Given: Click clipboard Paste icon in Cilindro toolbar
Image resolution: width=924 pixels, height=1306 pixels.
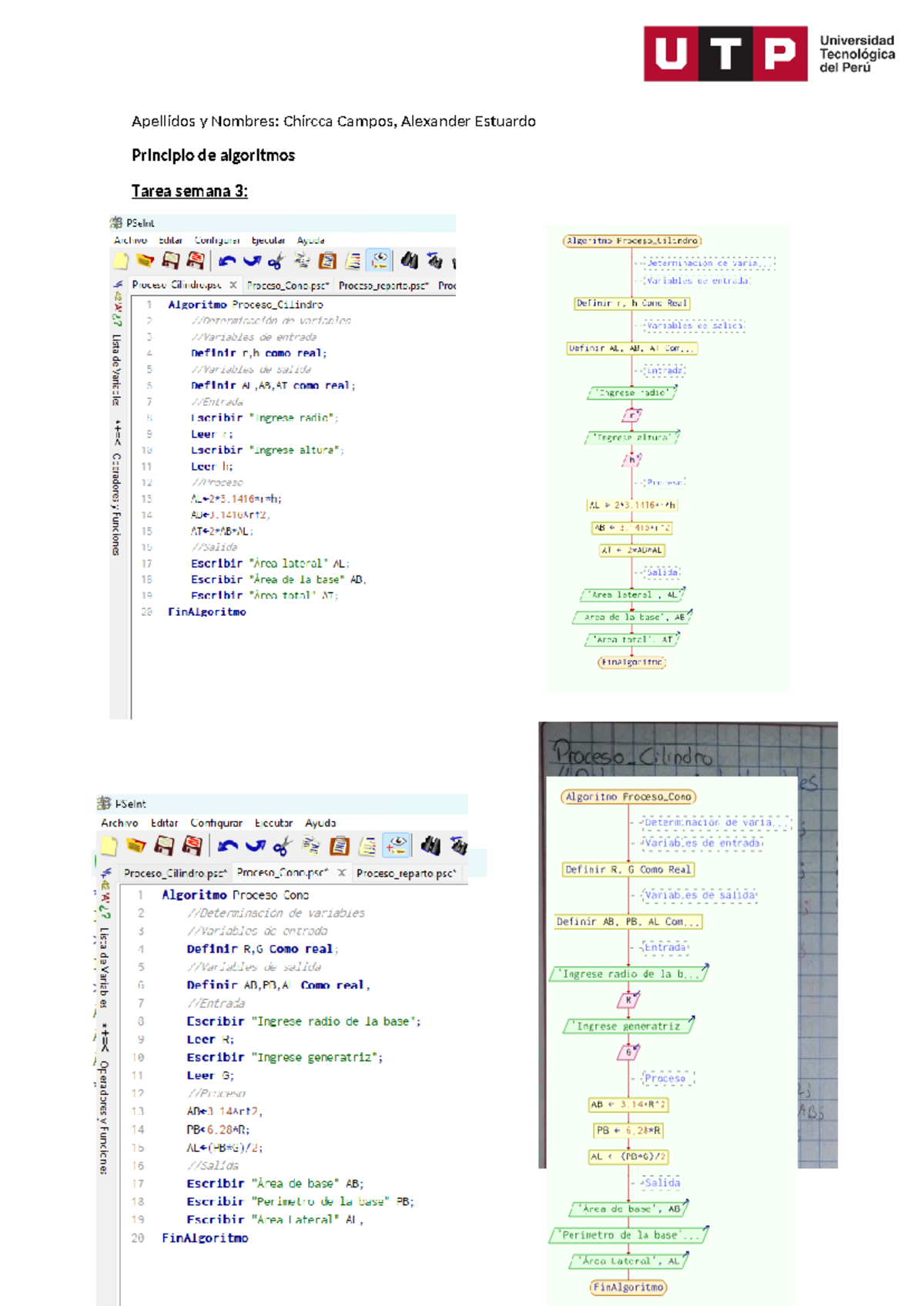Looking at the screenshot, I should tap(327, 261).
